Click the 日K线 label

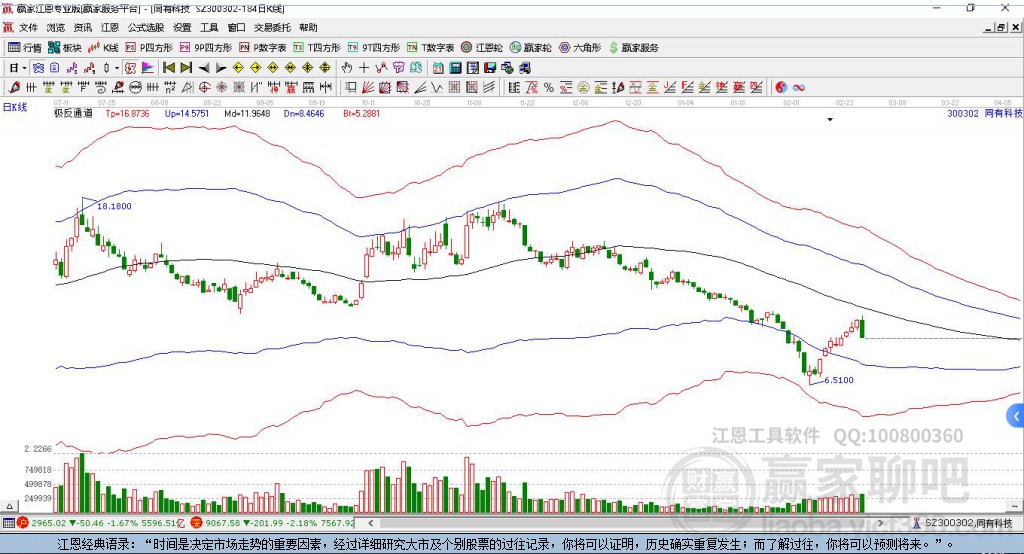pyautogui.click(x=15, y=107)
